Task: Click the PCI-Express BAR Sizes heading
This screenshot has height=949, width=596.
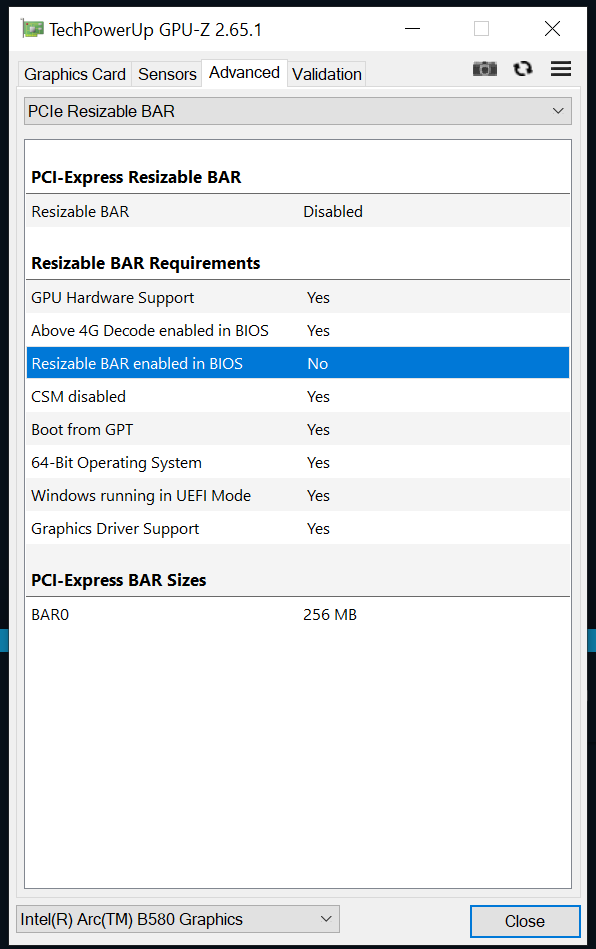Action: pyautogui.click(x=119, y=580)
